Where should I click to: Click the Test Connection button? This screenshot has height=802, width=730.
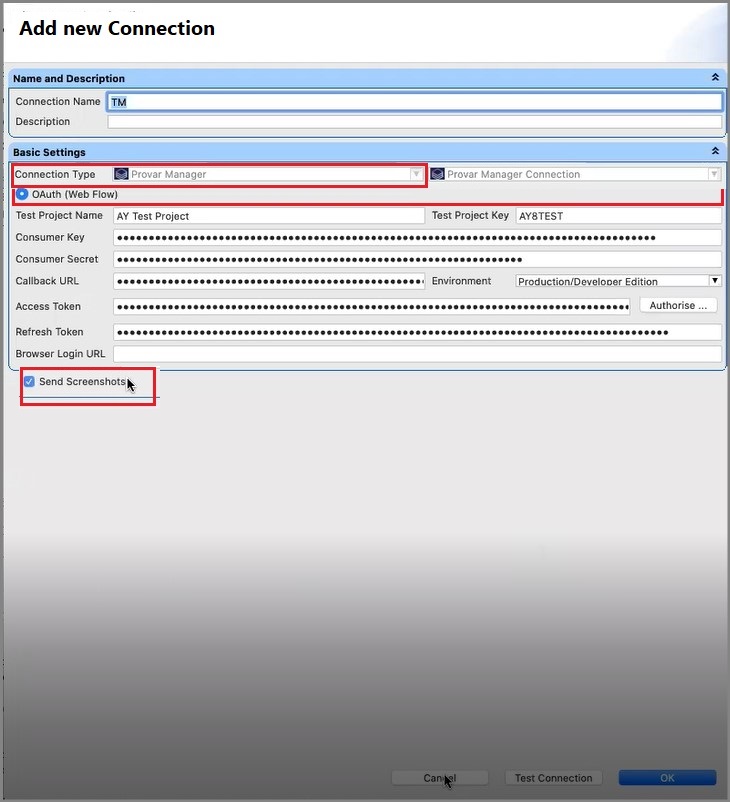pyautogui.click(x=554, y=778)
